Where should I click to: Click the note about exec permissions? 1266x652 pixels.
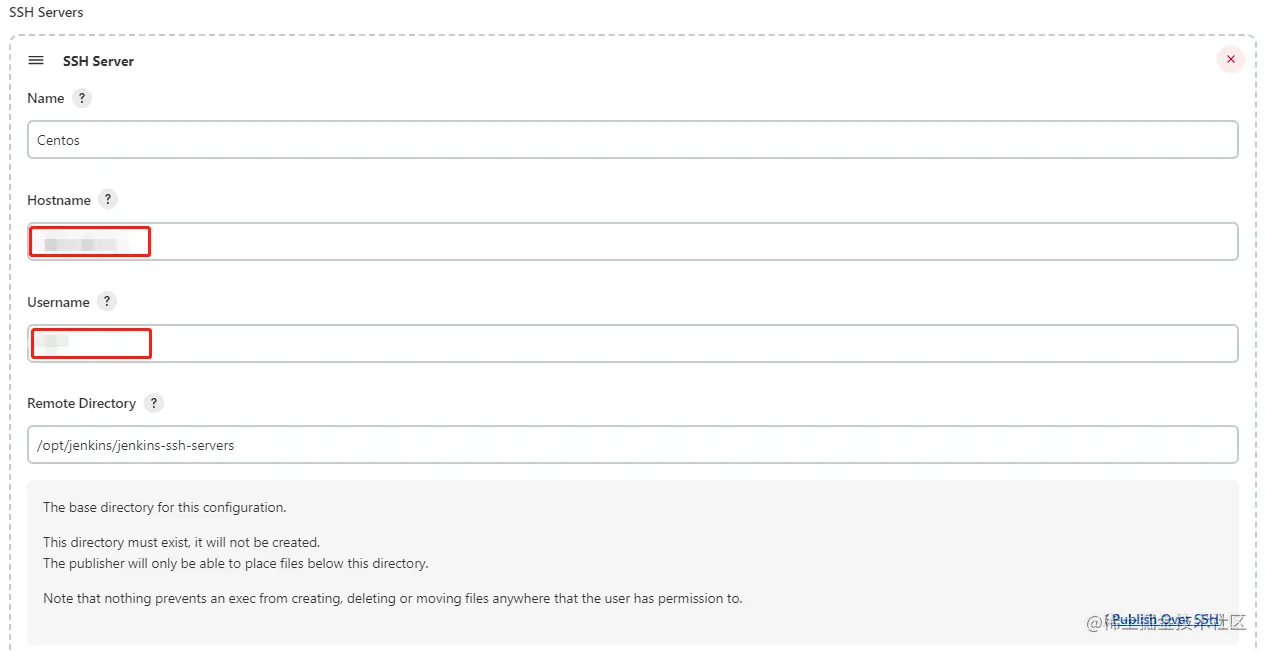point(392,598)
